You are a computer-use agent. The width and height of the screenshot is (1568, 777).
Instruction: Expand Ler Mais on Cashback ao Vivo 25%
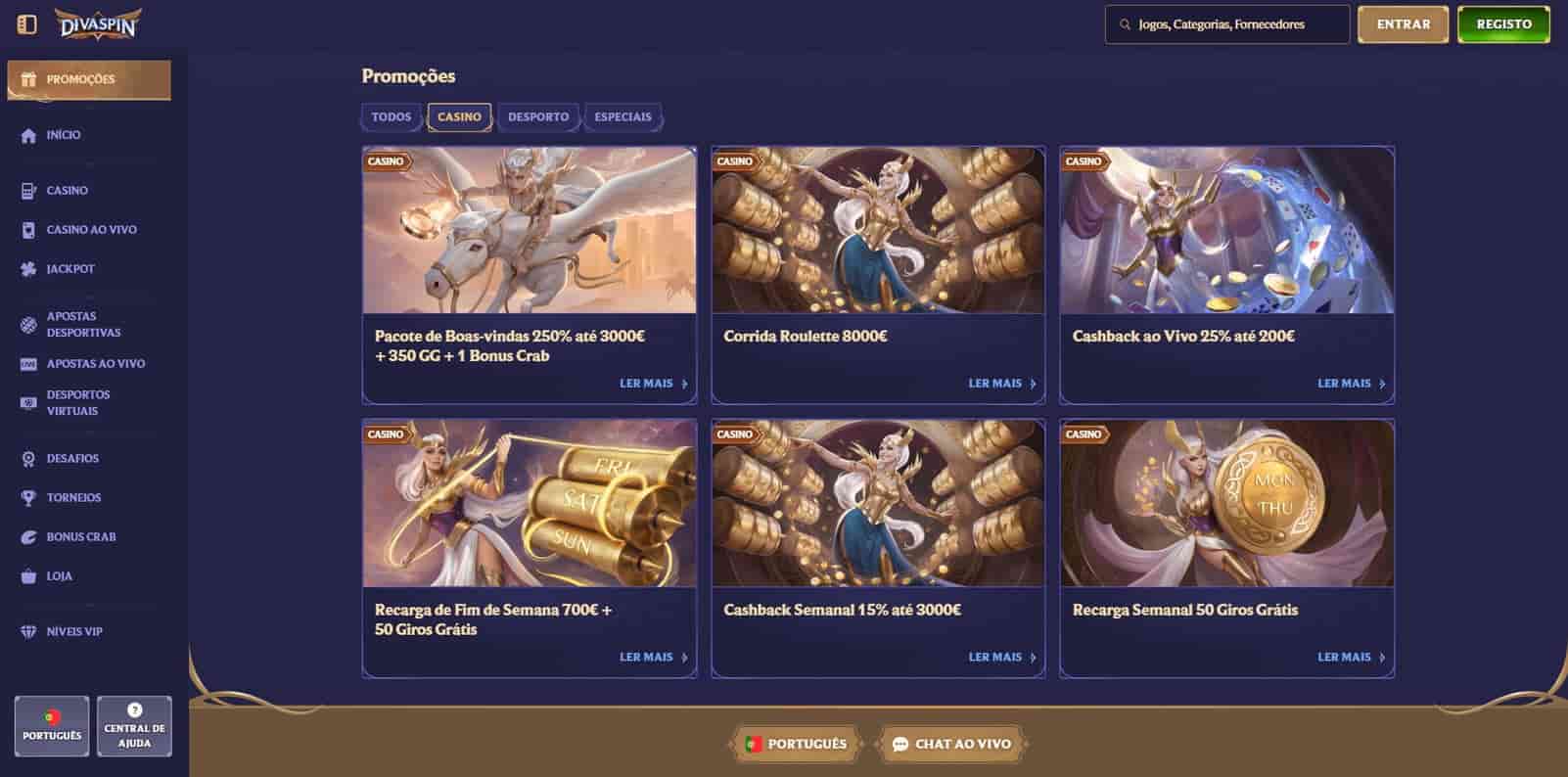tap(1352, 384)
